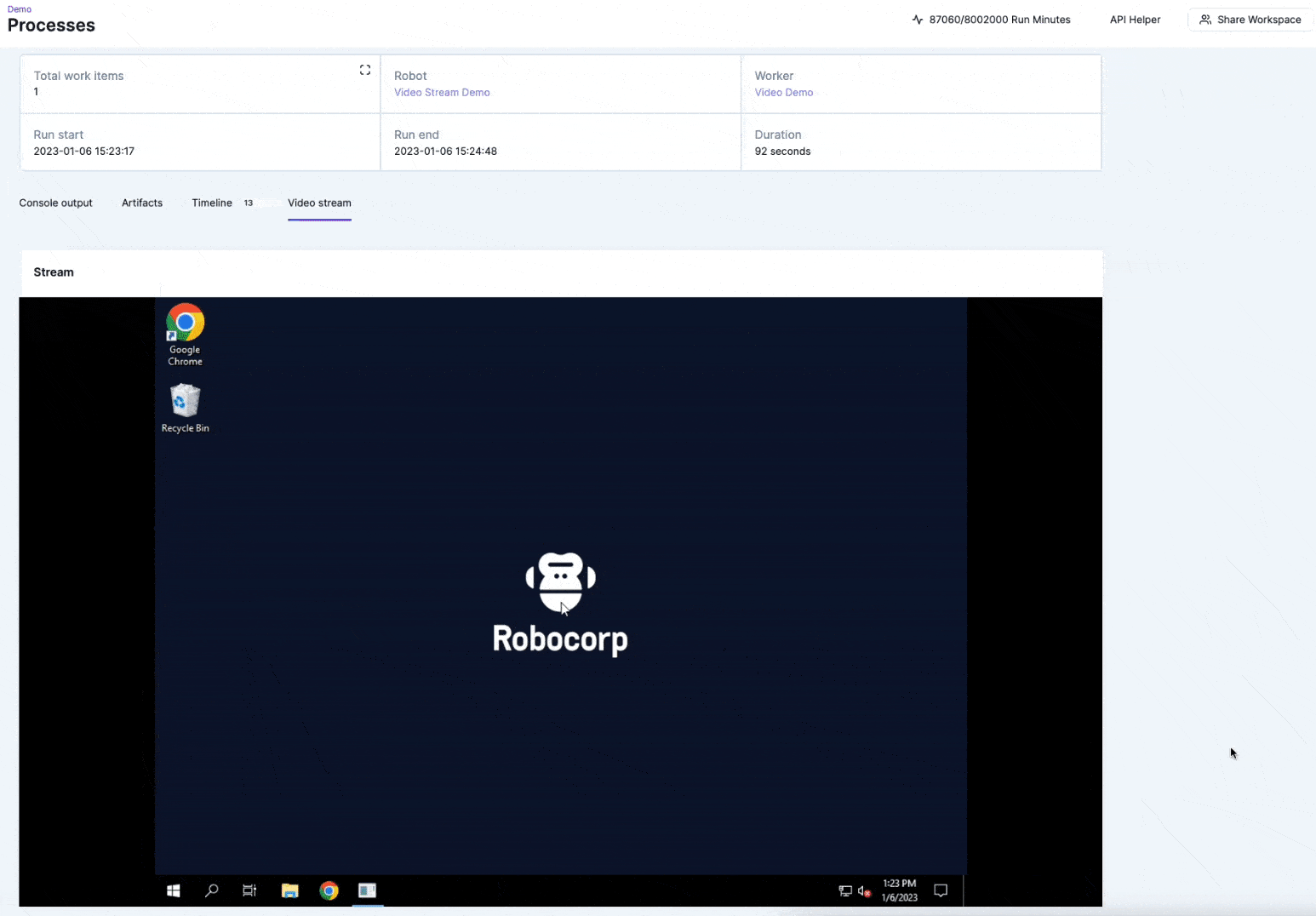Click the Run end value 2023-01-06 15:24:48
The image size is (1316, 916).
tap(445, 152)
